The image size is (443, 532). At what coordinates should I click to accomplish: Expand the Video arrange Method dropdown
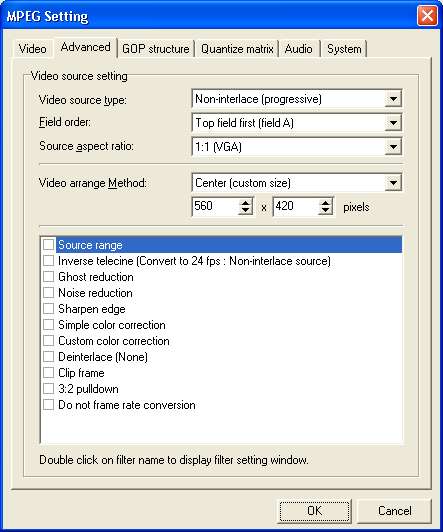tap(393, 183)
